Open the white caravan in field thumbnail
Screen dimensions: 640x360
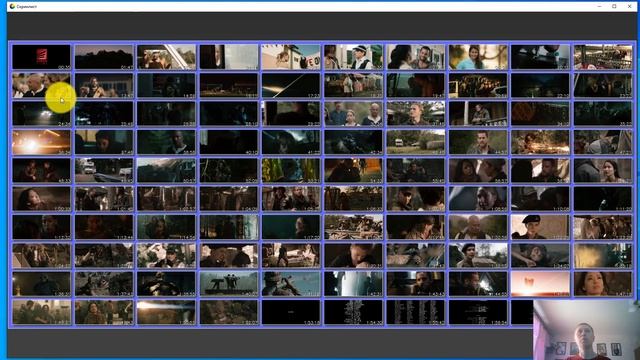pos(416,142)
